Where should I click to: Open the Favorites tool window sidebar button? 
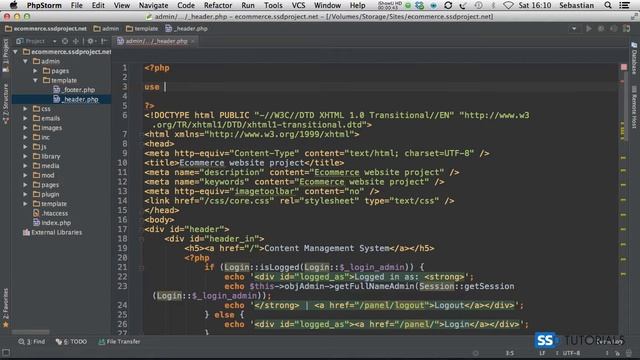(6, 307)
